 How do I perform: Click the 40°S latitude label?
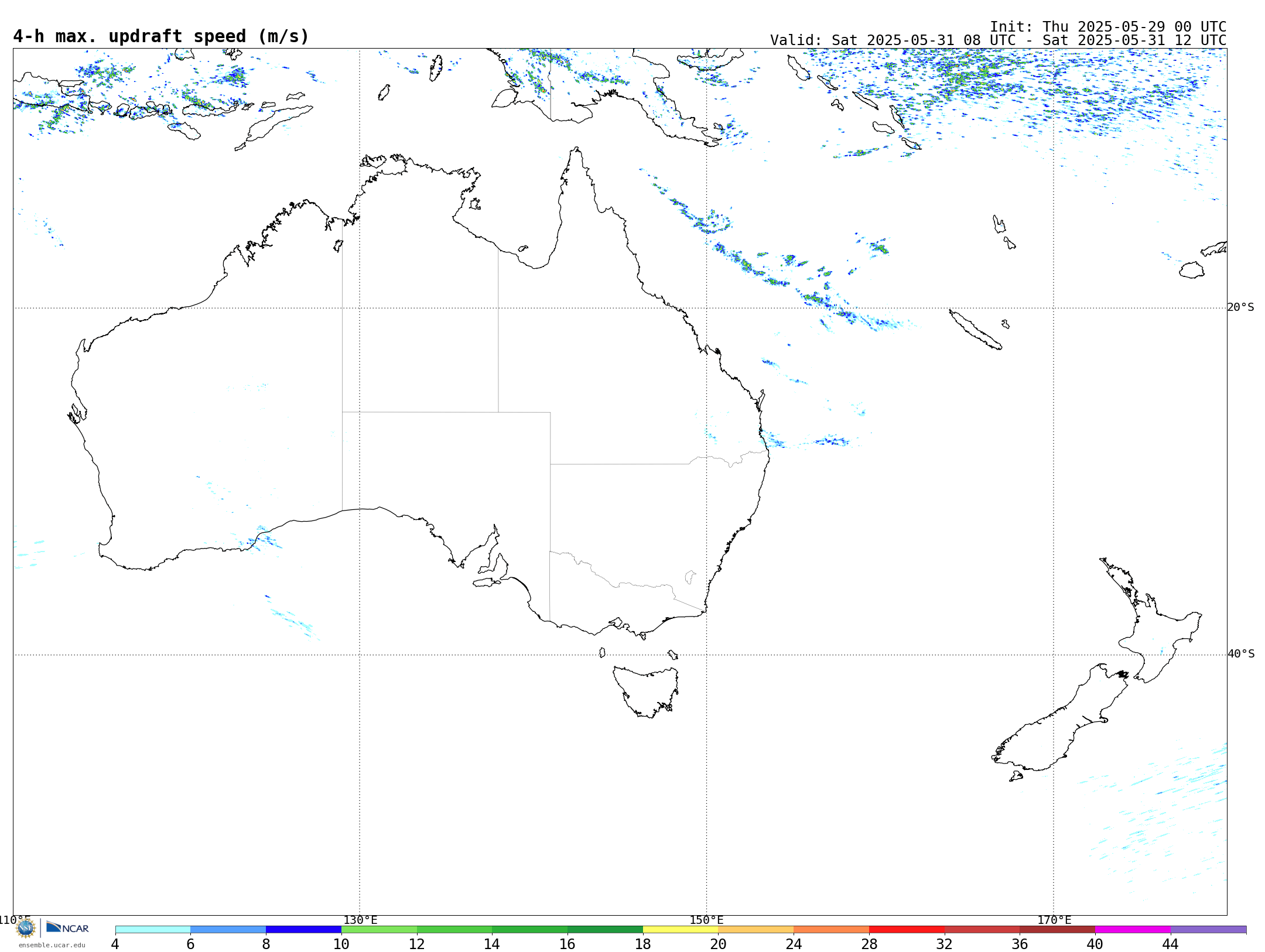pos(1241,654)
